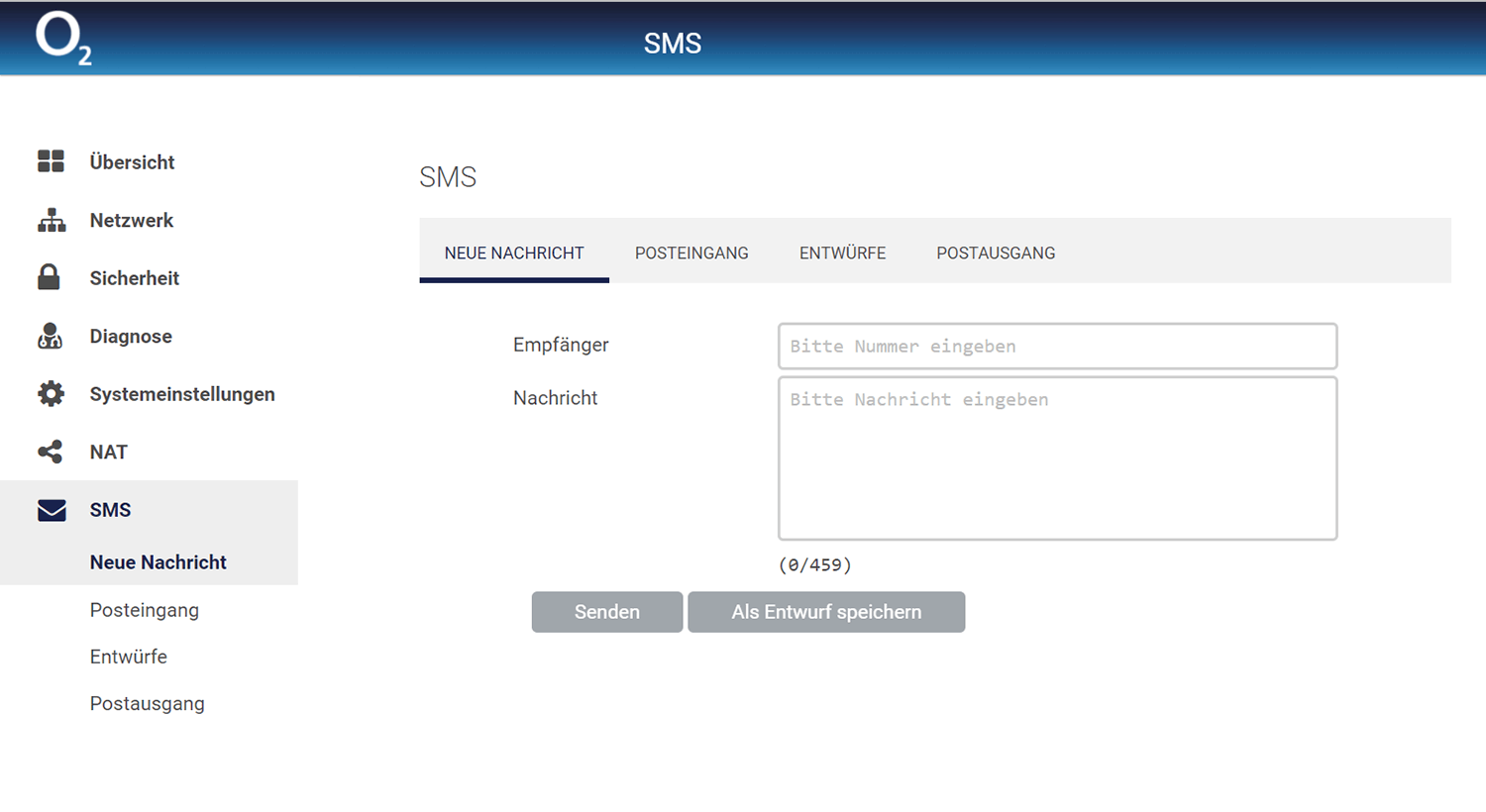Open Posteingang in the sidebar submenu
The image size is (1486, 812).
click(x=145, y=610)
